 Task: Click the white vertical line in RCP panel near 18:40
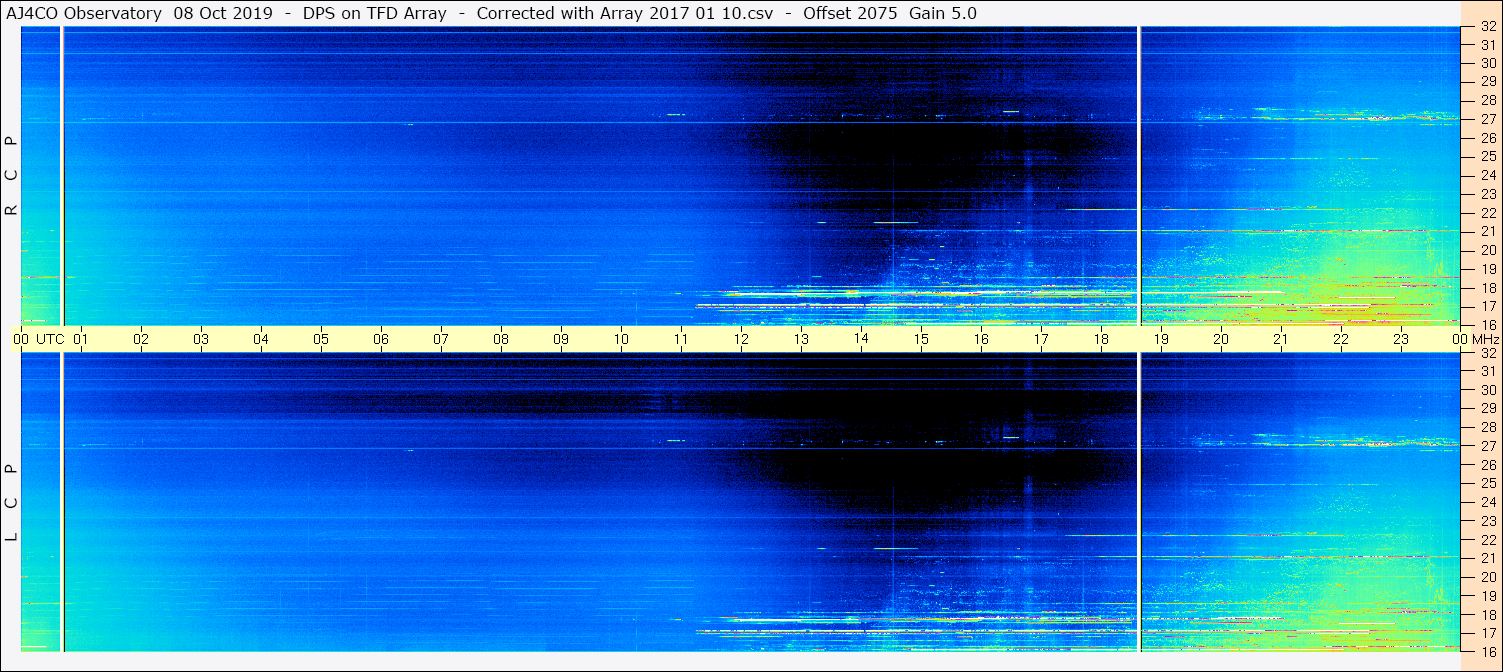pyautogui.click(x=1139, y=175)
